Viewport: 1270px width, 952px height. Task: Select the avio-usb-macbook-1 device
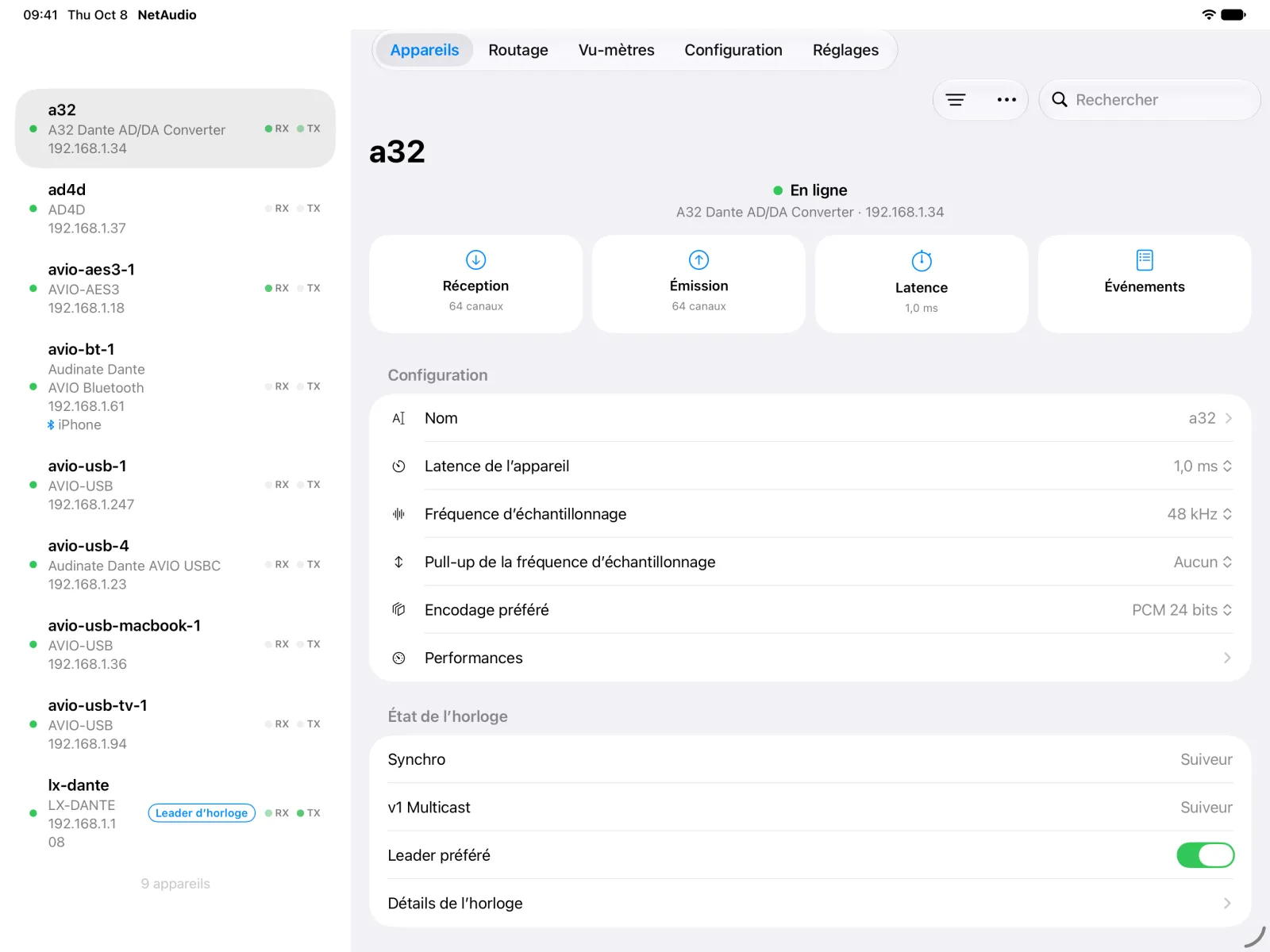[175, 644]
